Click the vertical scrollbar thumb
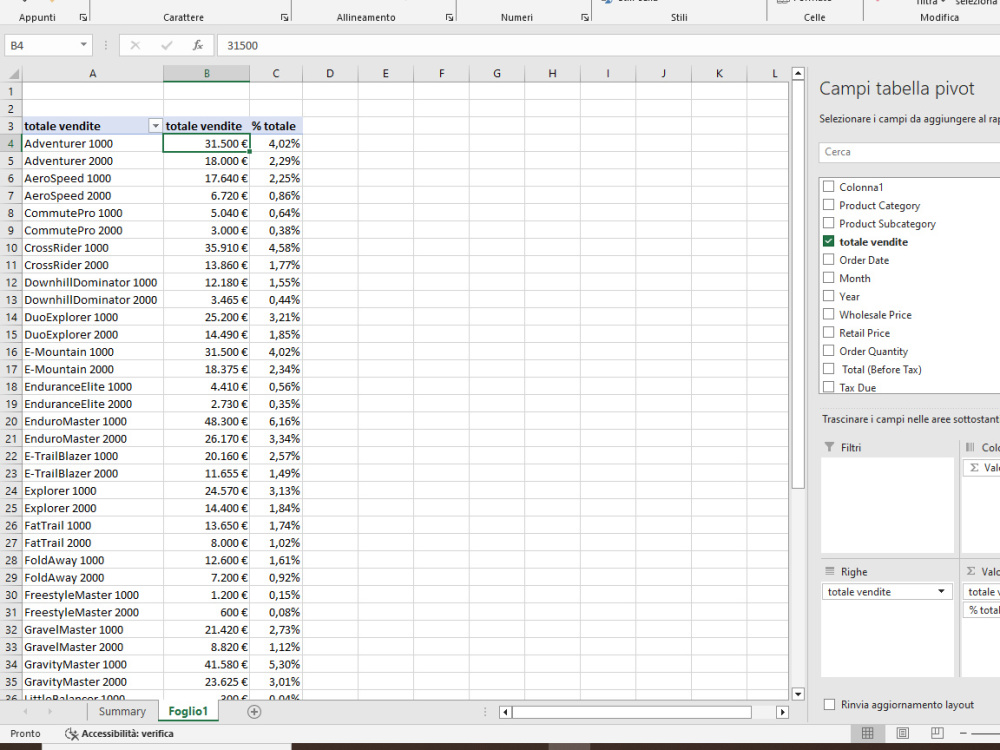This screenshot has width=1000, height=750. click(798, 285)
